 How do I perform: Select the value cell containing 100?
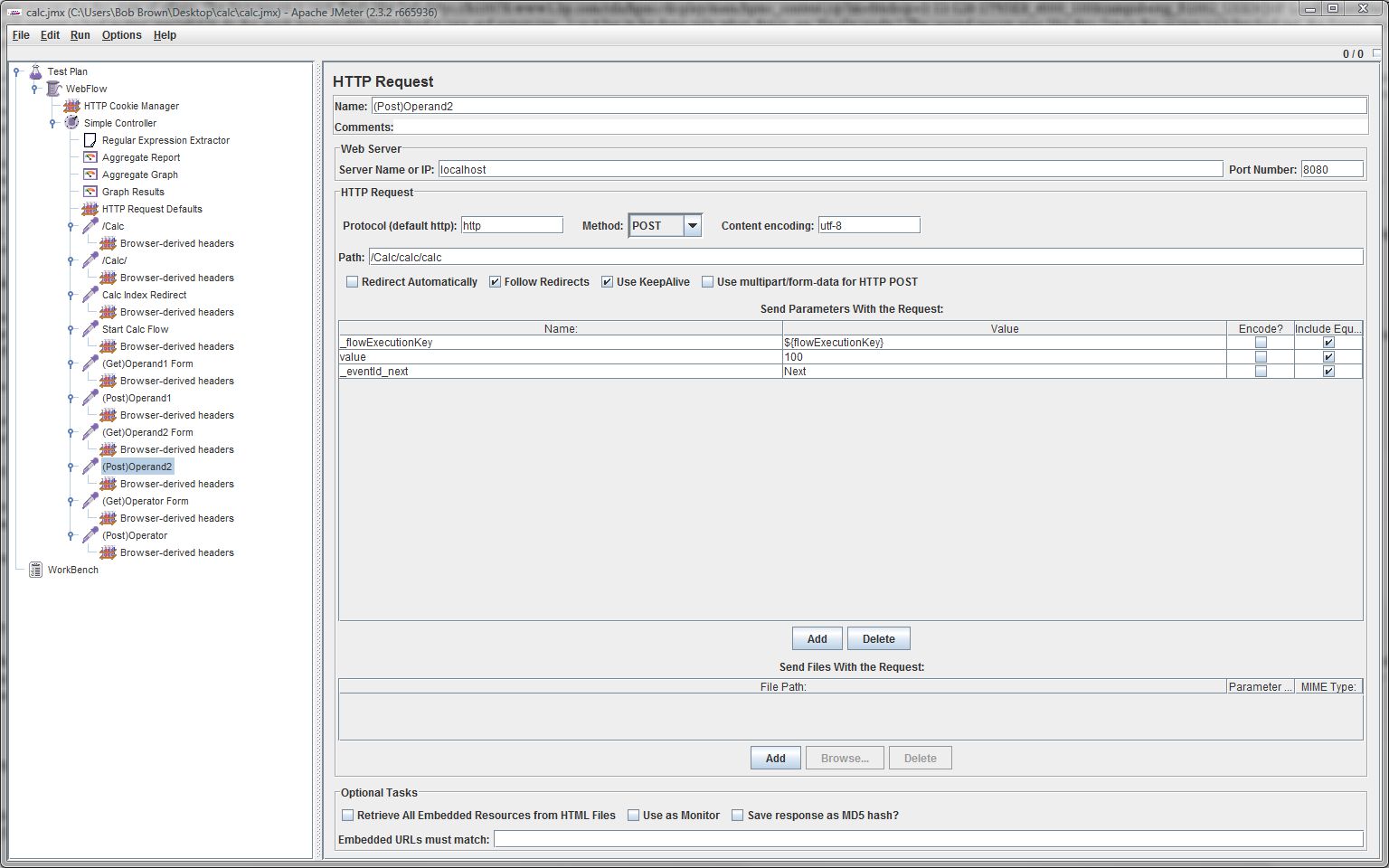click(1005, 357)
